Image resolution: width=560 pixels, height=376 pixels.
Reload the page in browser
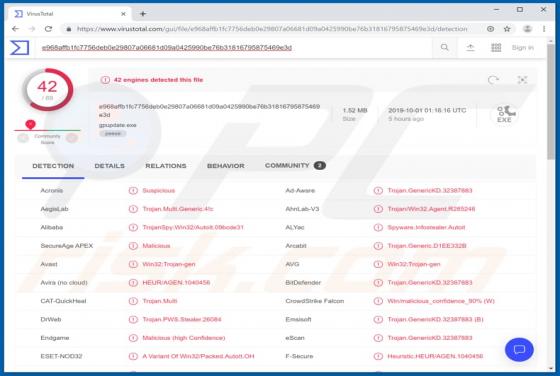click(x=48, y=29)
